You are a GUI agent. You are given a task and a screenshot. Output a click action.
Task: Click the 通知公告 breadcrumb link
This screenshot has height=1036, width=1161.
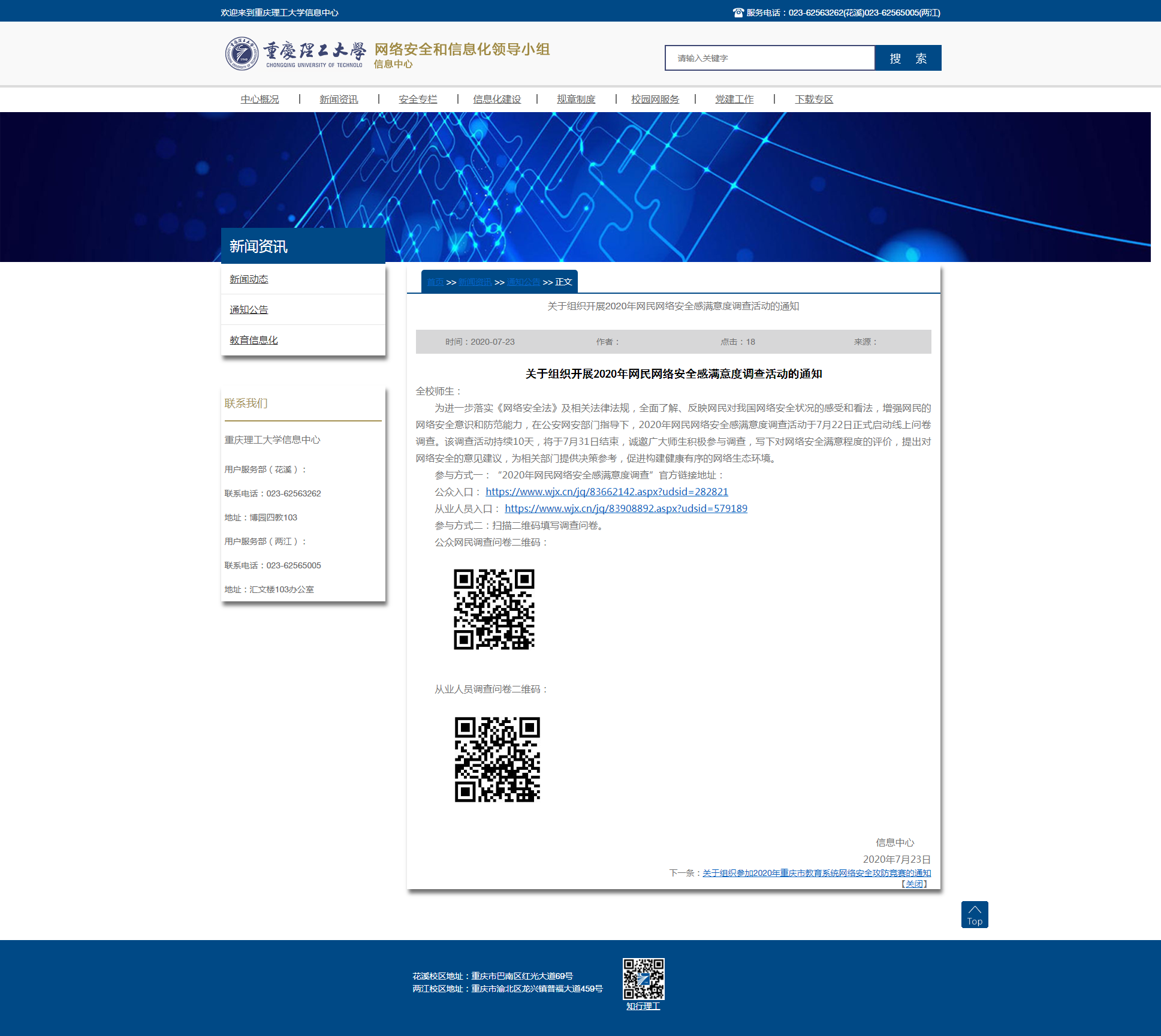click(523, 282)
